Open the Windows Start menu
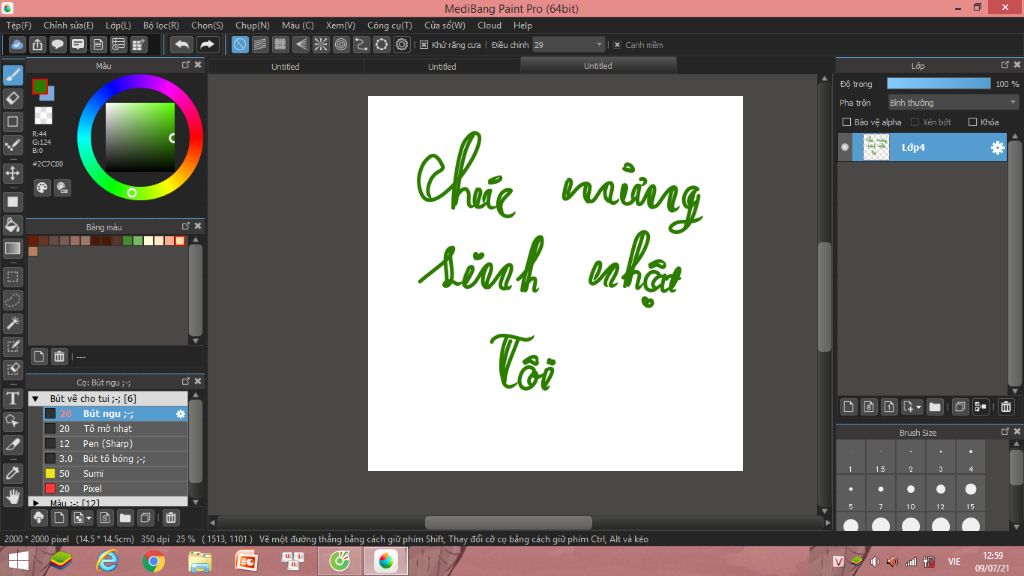Image resolution: width=1024 pixels, height=576 pixels. click(x=18, y=561)
